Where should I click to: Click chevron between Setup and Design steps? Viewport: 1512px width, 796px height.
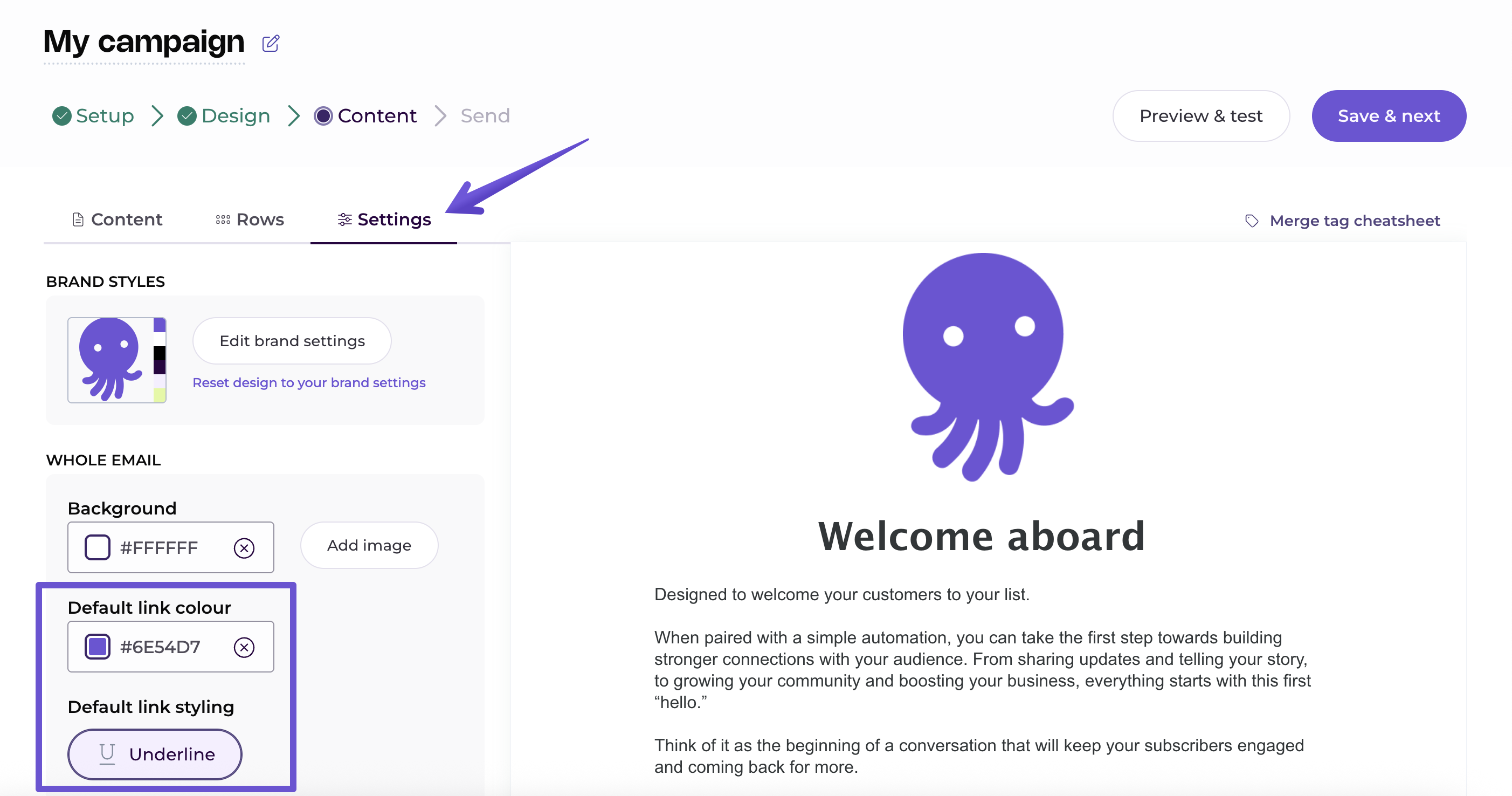(x=157, y=116)
